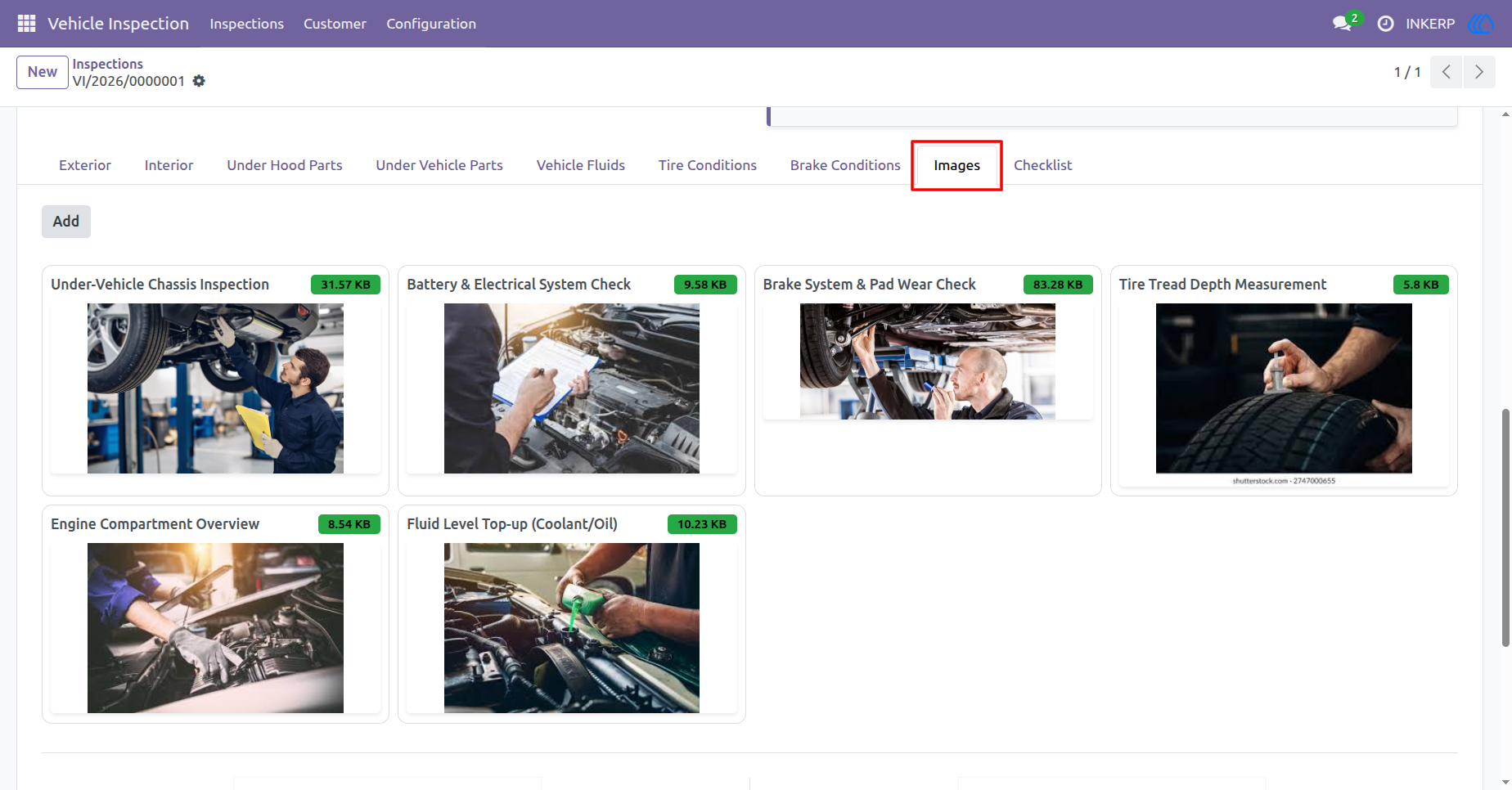Image resolution: width=1512 pixels, height=790 pixels.
Task: Open the conversations chat icon
Action: (x=1342, y=24)
